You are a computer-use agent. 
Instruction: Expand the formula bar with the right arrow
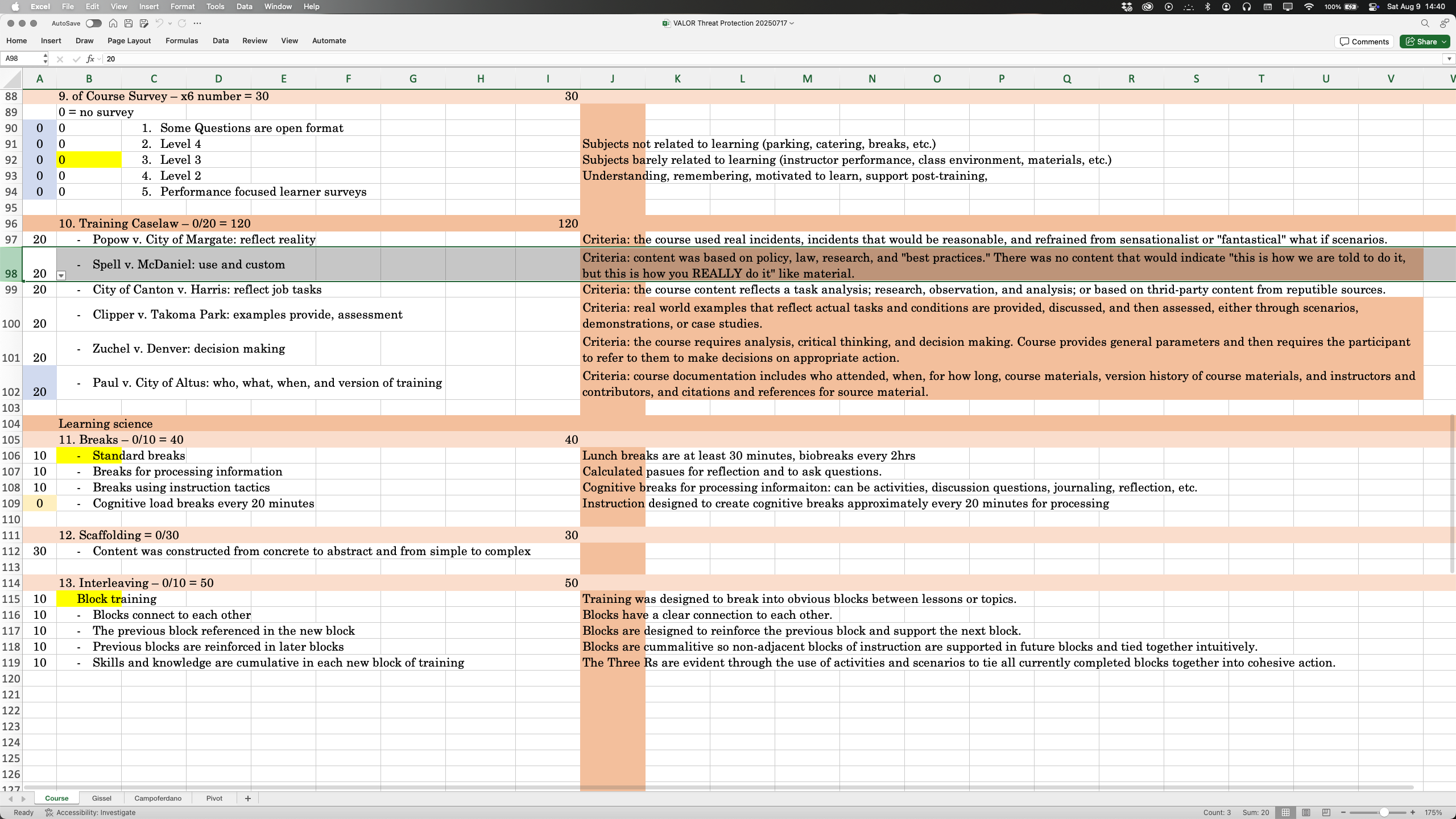[x=1449, y=59]
